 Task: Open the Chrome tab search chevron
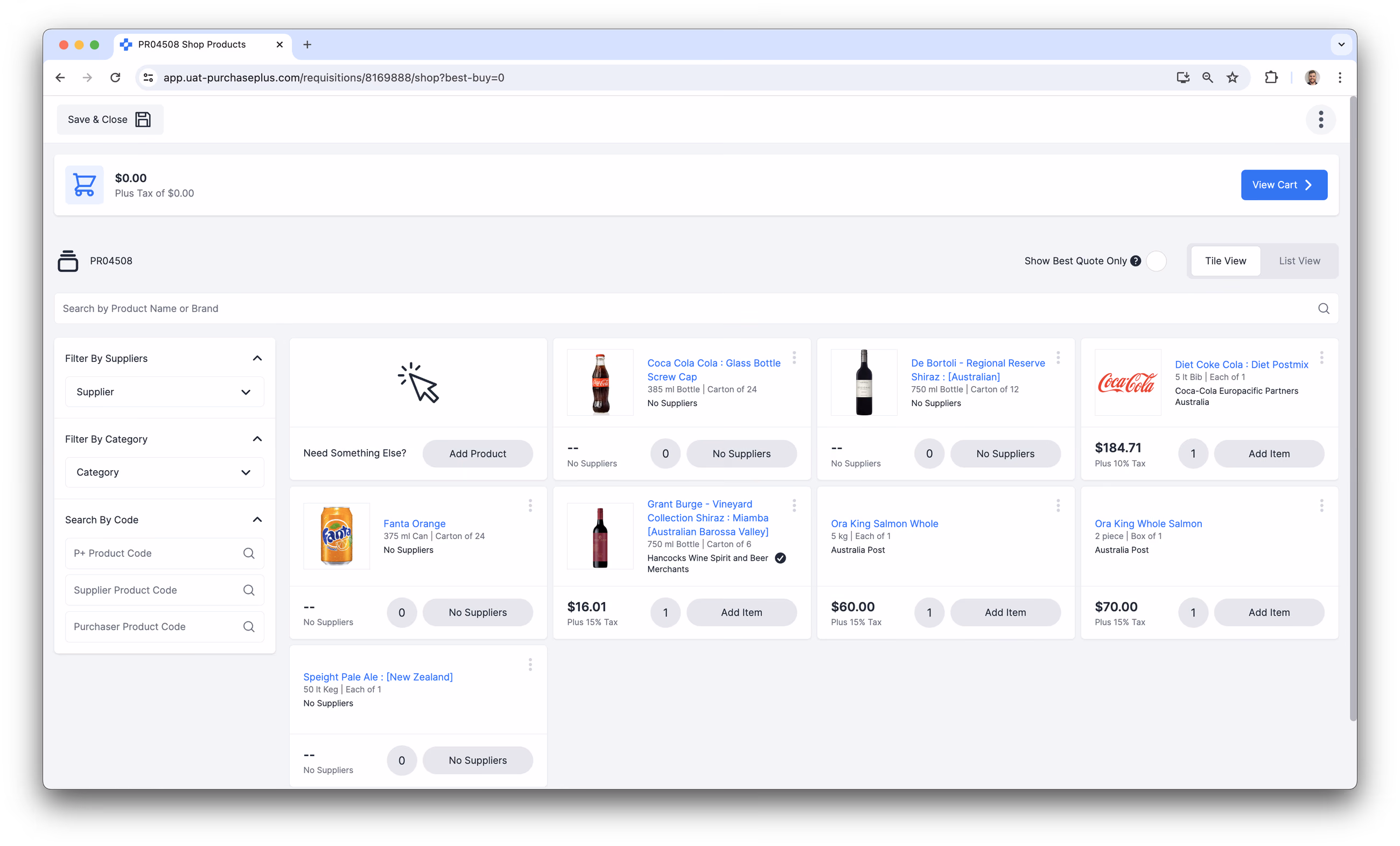pyautogui.click(x=1341, y=44)
